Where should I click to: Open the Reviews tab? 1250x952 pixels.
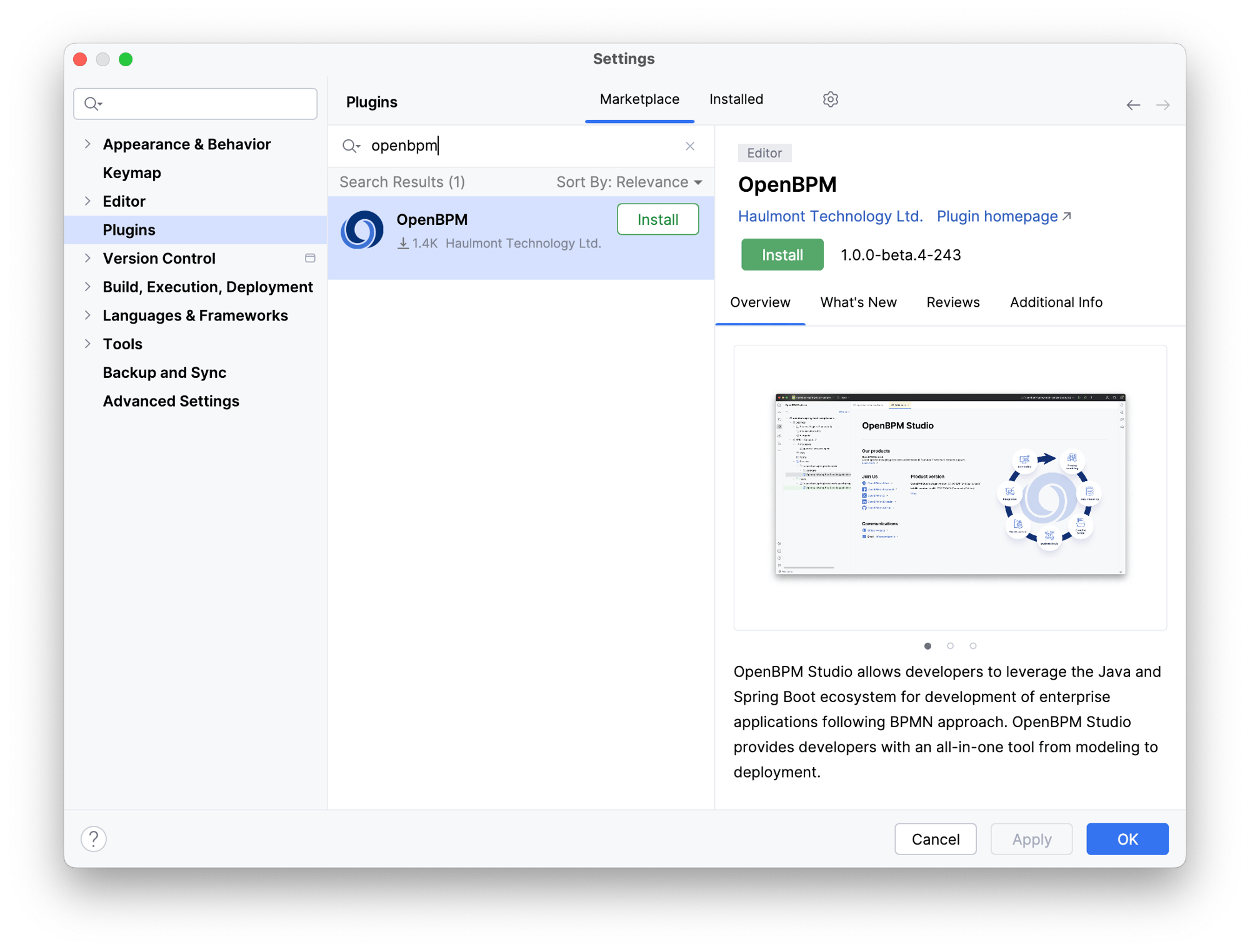(x=952, y=302)
